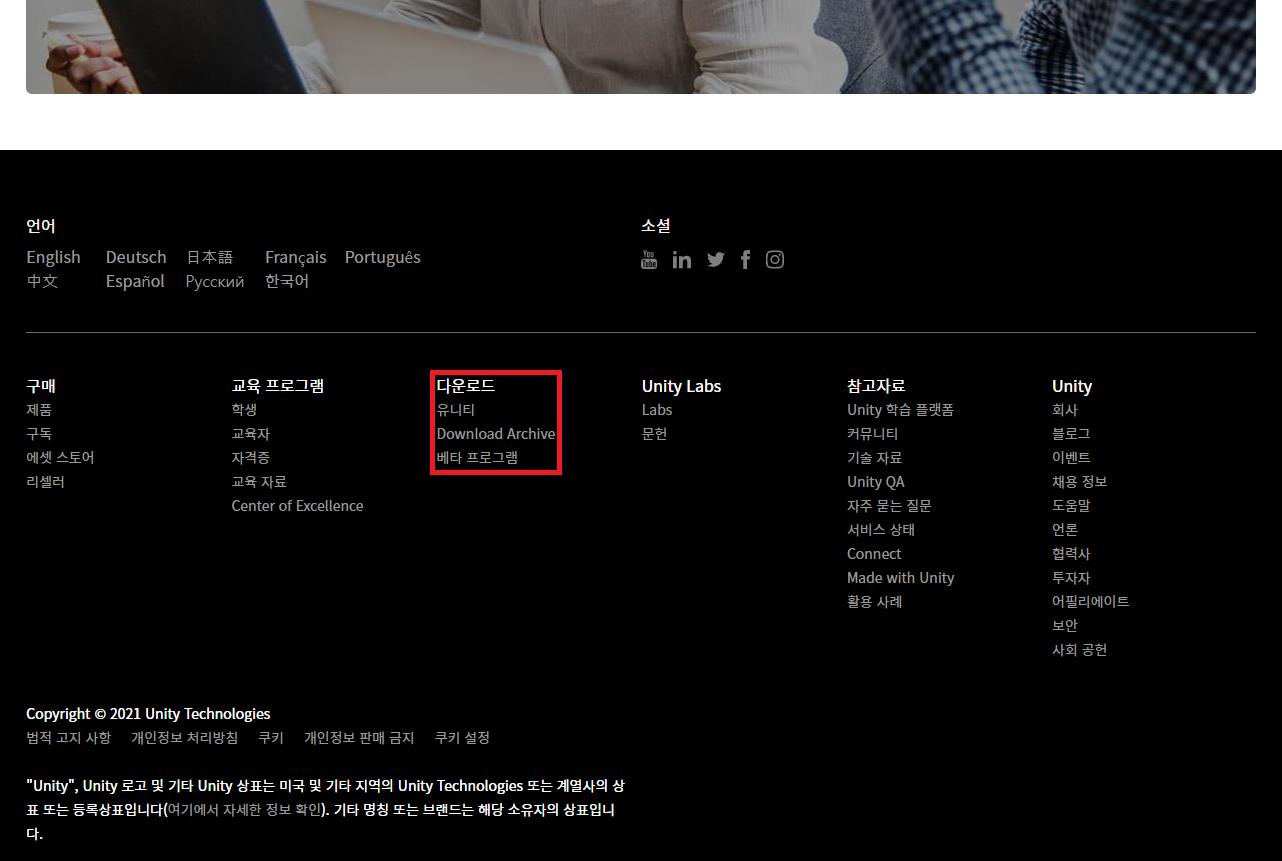Switch site language to English
1282x861 pixels.
click(53, 257)
